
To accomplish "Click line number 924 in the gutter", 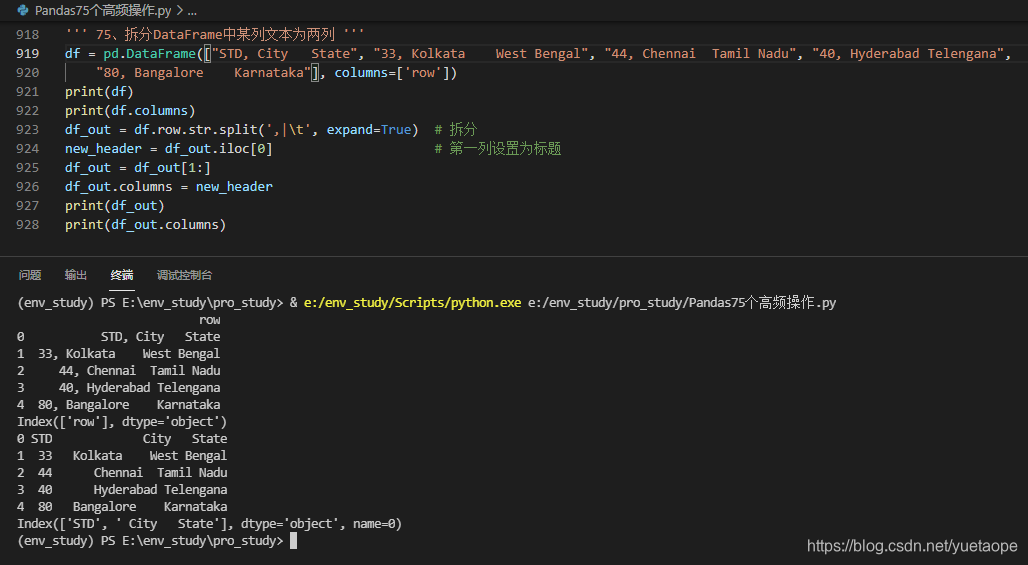I will point(28,148).
